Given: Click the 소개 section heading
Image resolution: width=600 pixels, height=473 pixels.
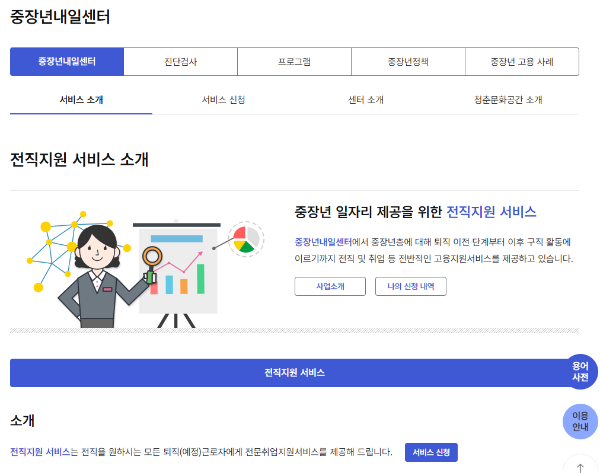Looking at the screenshot, I should click(x=22, y=421).
